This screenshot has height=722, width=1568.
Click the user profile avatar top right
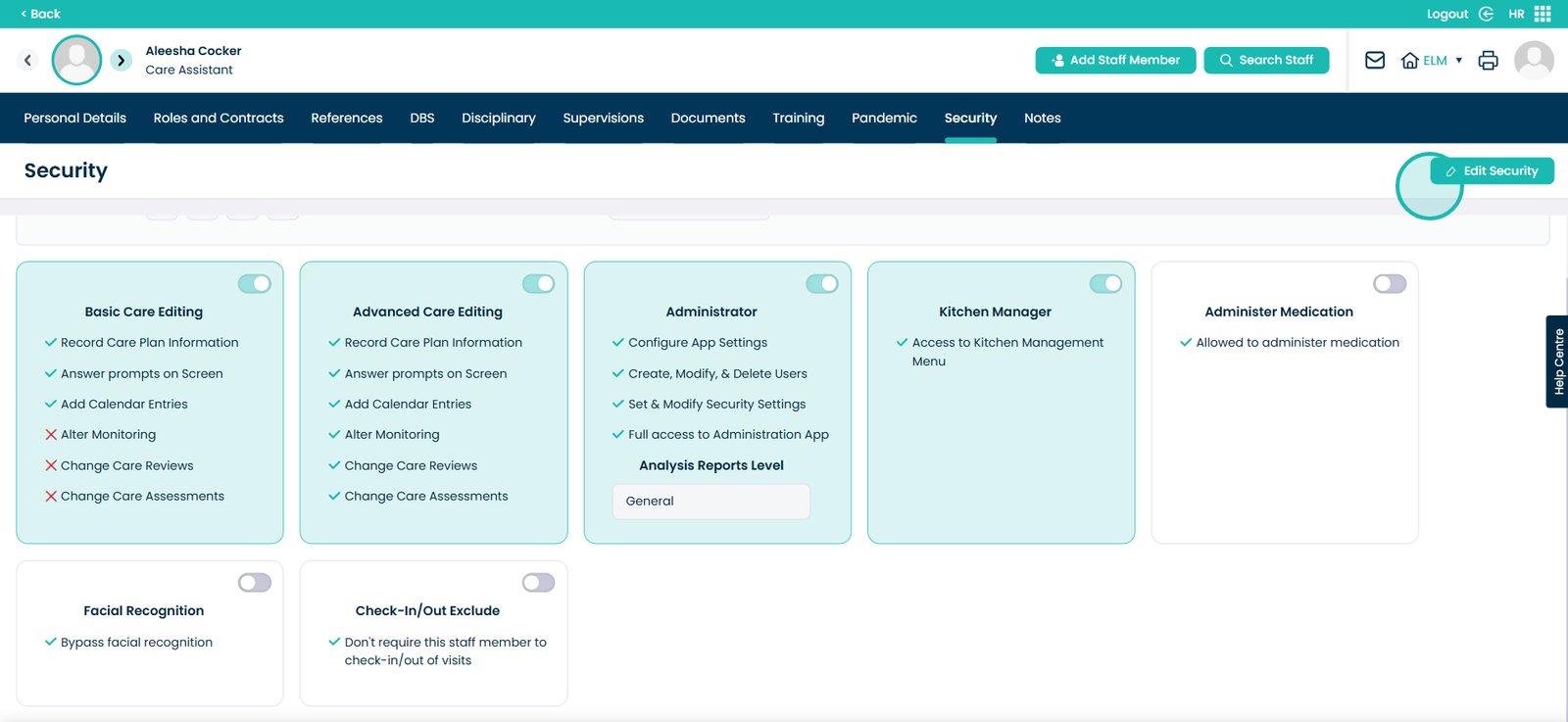(1534, 60)
